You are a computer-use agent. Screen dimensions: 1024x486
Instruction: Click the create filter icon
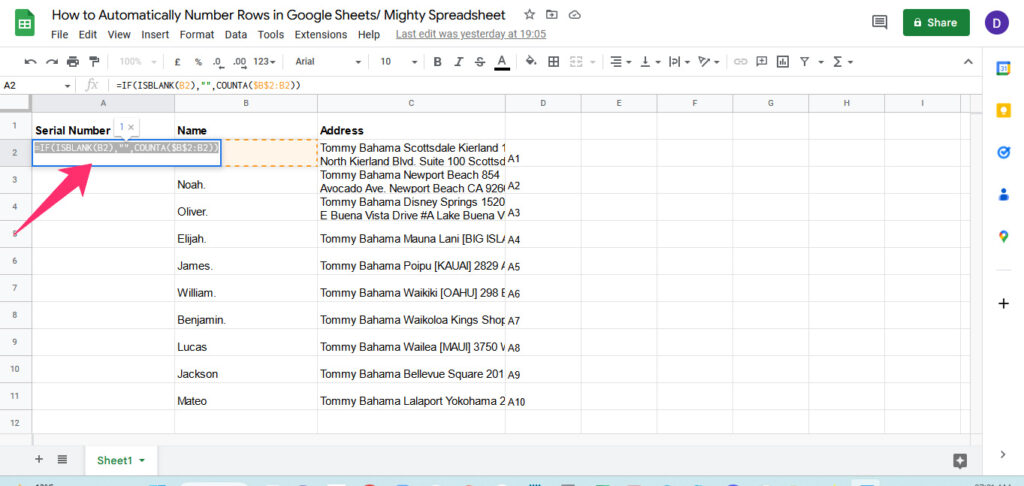point(805,61)
